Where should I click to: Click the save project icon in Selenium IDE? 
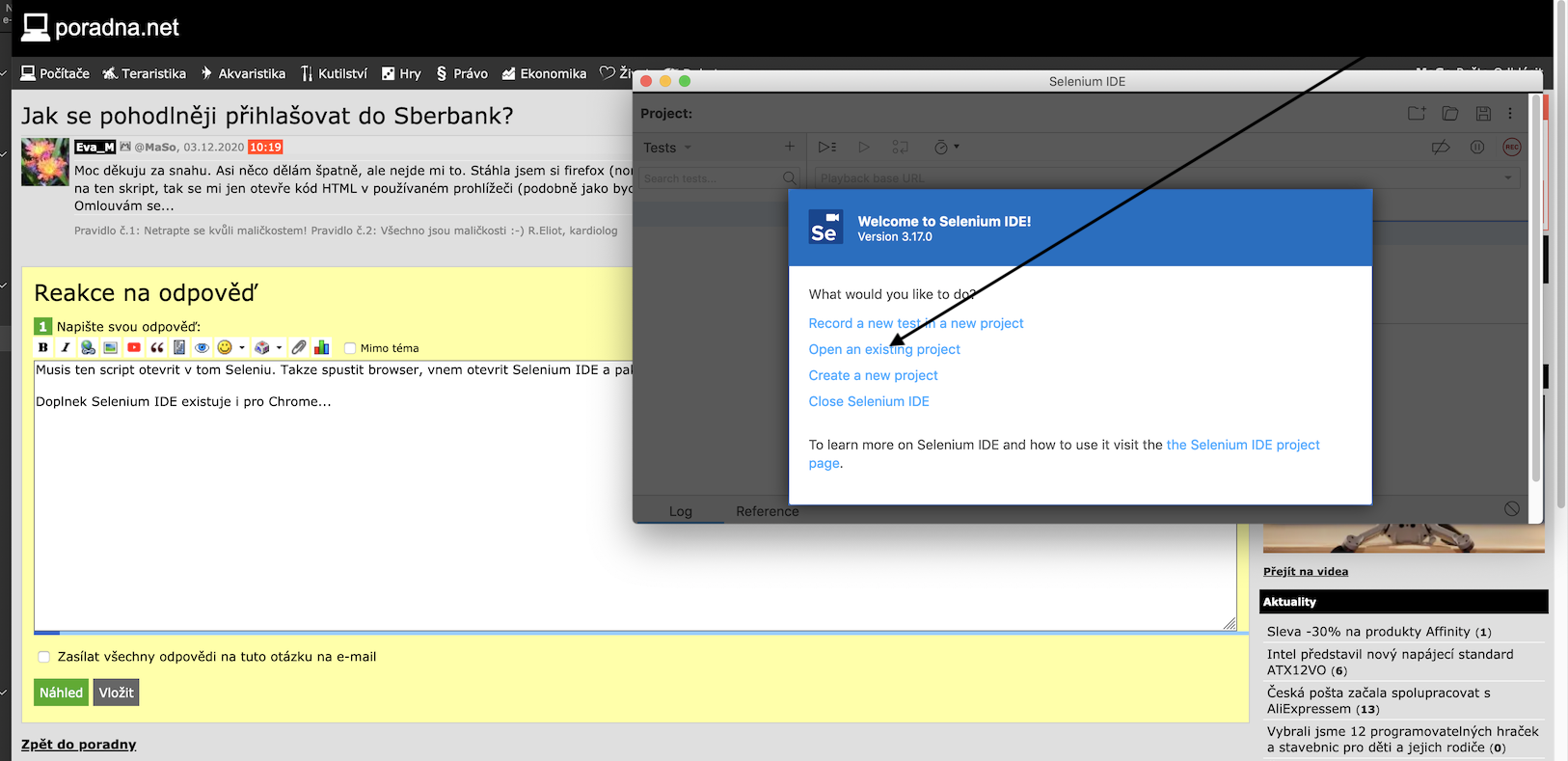[1483, 113]
